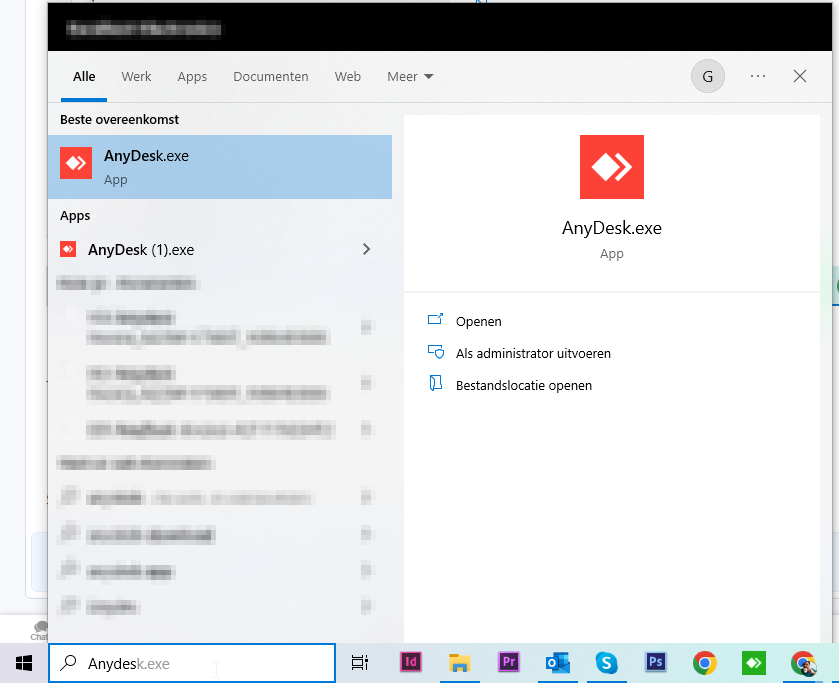Close the search panel
Viewport: 839px width, 683px height.
800,77
